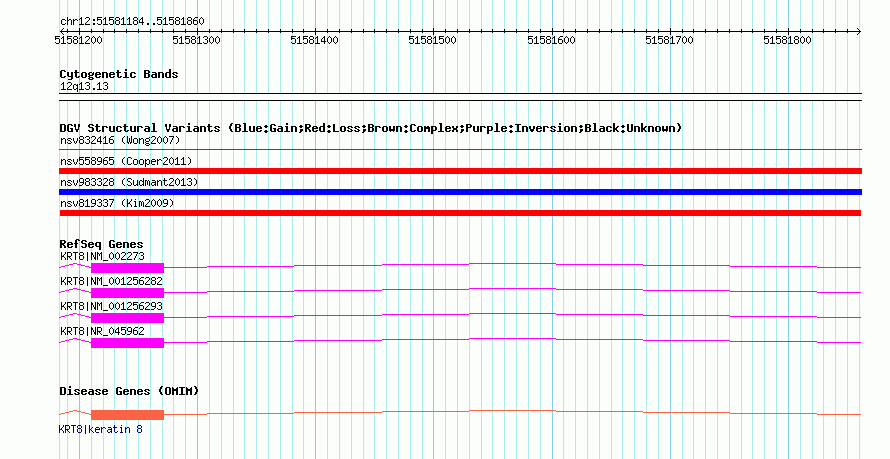Click the nsv983328 (Sudmant2013) label
Screen dimensions: 890x459
pyautogui.click(x=129, y=182)
